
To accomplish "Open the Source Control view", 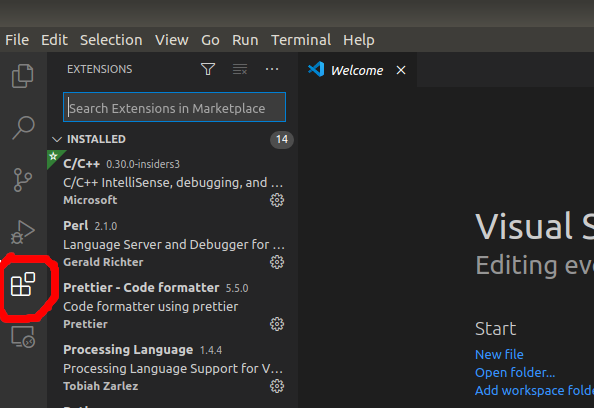I will [23, 180].
